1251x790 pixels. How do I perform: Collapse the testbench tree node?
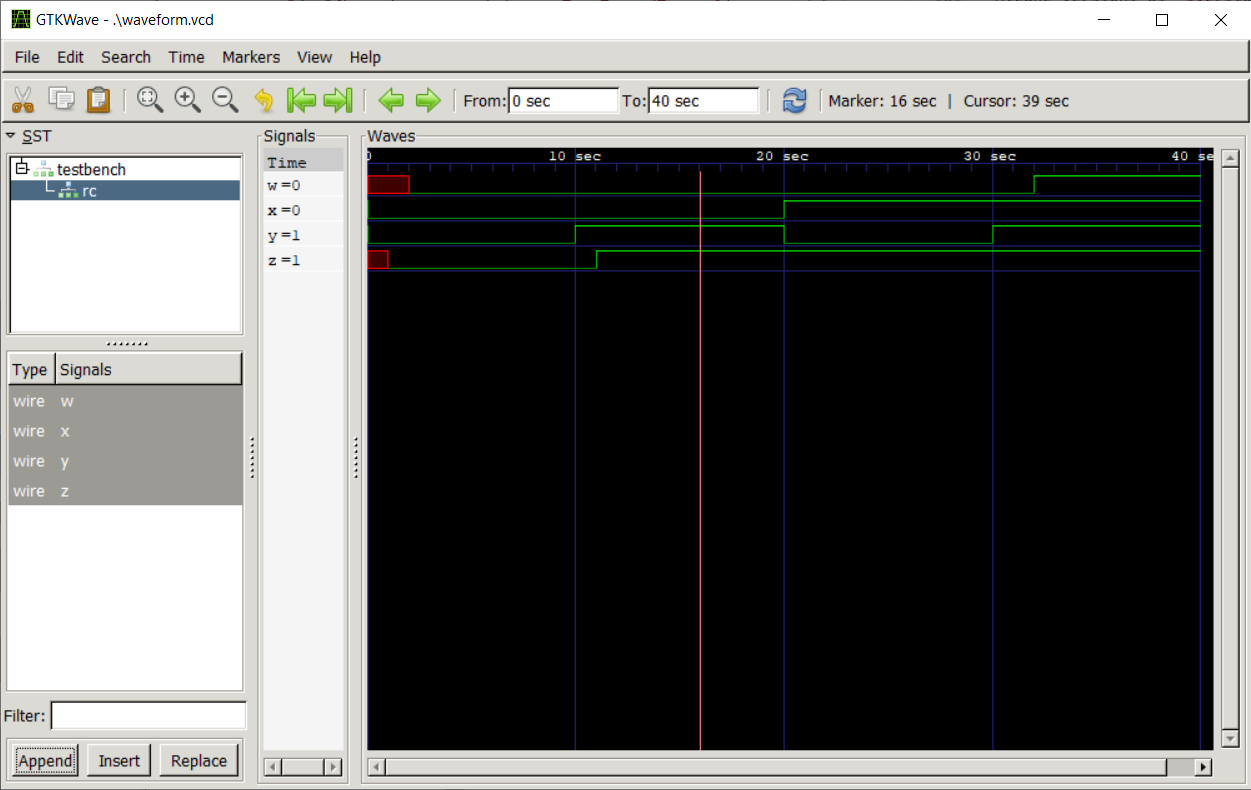coord(22,168)
